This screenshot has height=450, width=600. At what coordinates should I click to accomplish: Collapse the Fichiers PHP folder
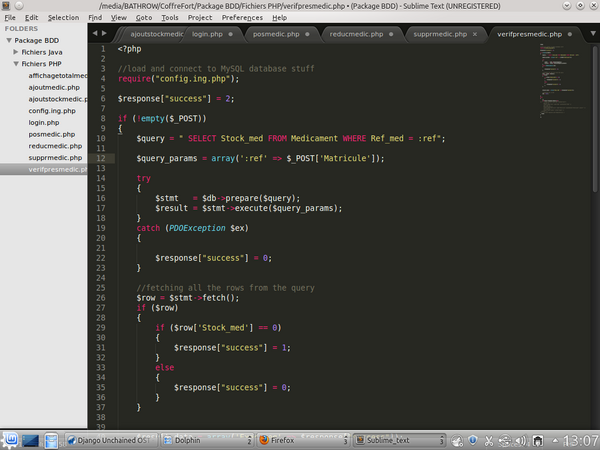(x=16, y=63)
